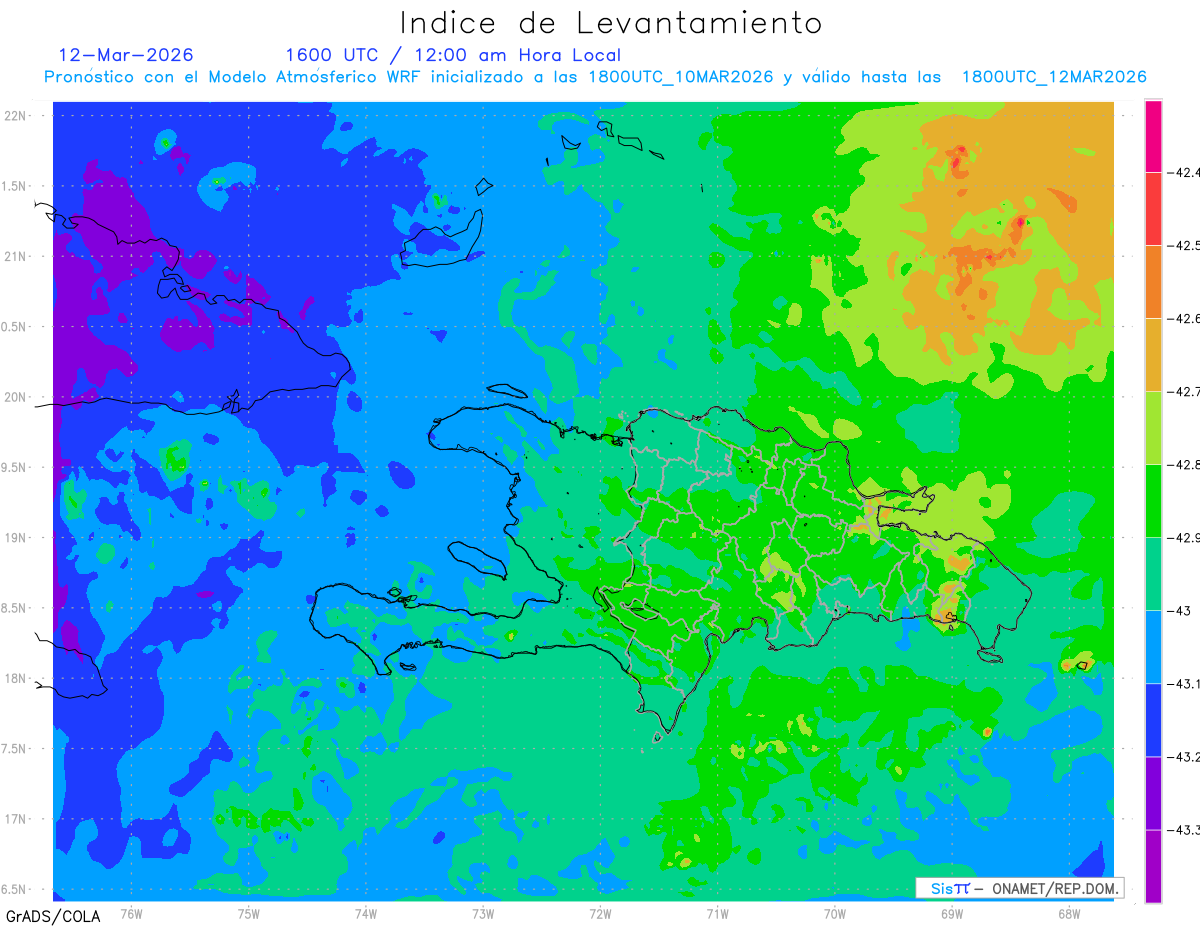Click the '1600 UTC / 12:00 am Hora Local' text

[453, 55]
